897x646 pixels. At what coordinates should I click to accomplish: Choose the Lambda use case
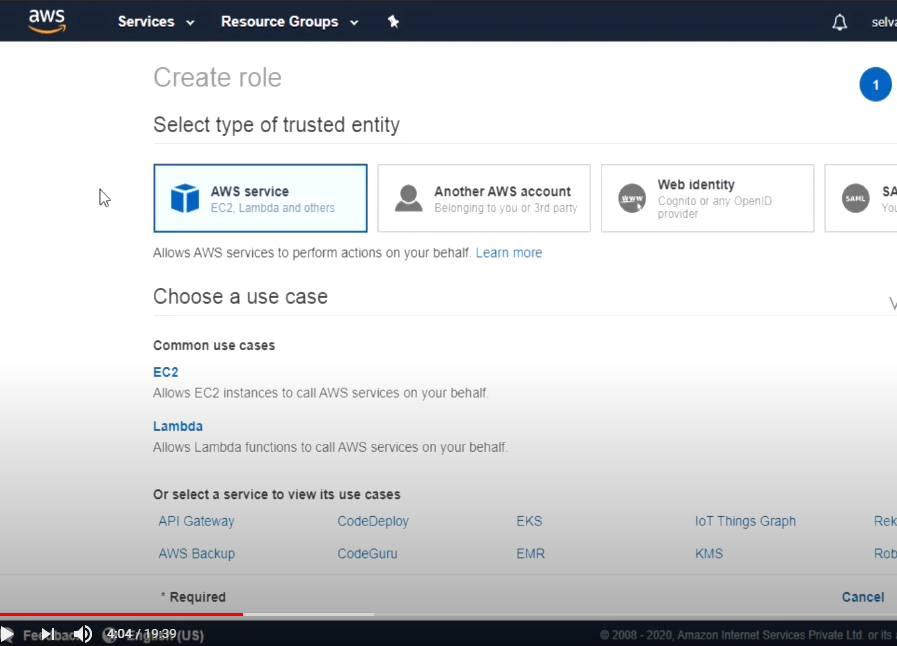[178, 426]
